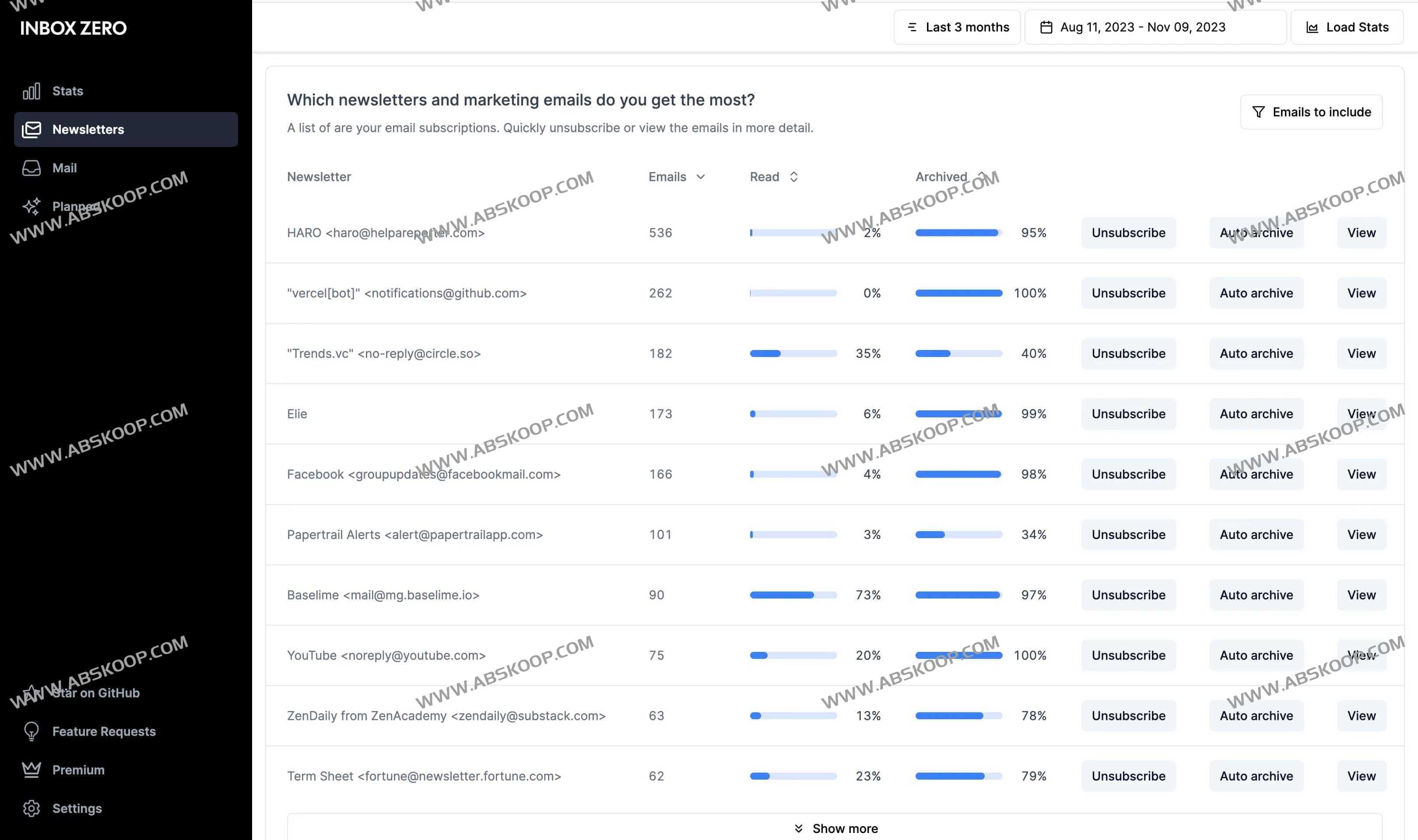The width and height of the screenshot is (1418, 840).
Task: Click the Mail inbox icon
Action: click(31, 168)
